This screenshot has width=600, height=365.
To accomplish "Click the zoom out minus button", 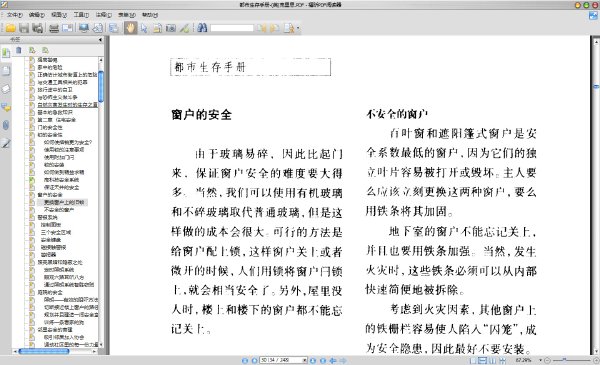I will (548, 360).
